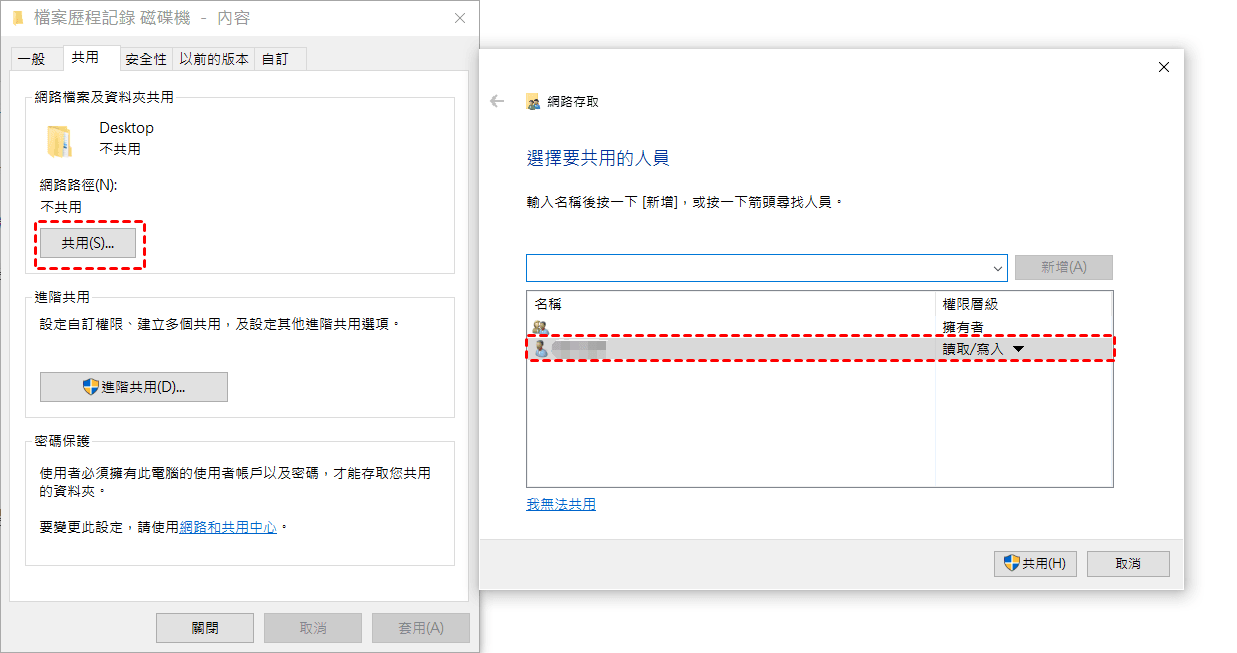The image size is (1237, 653).
Task: Click the back arrow in 網路存取 window
Action: coord(496,101)
